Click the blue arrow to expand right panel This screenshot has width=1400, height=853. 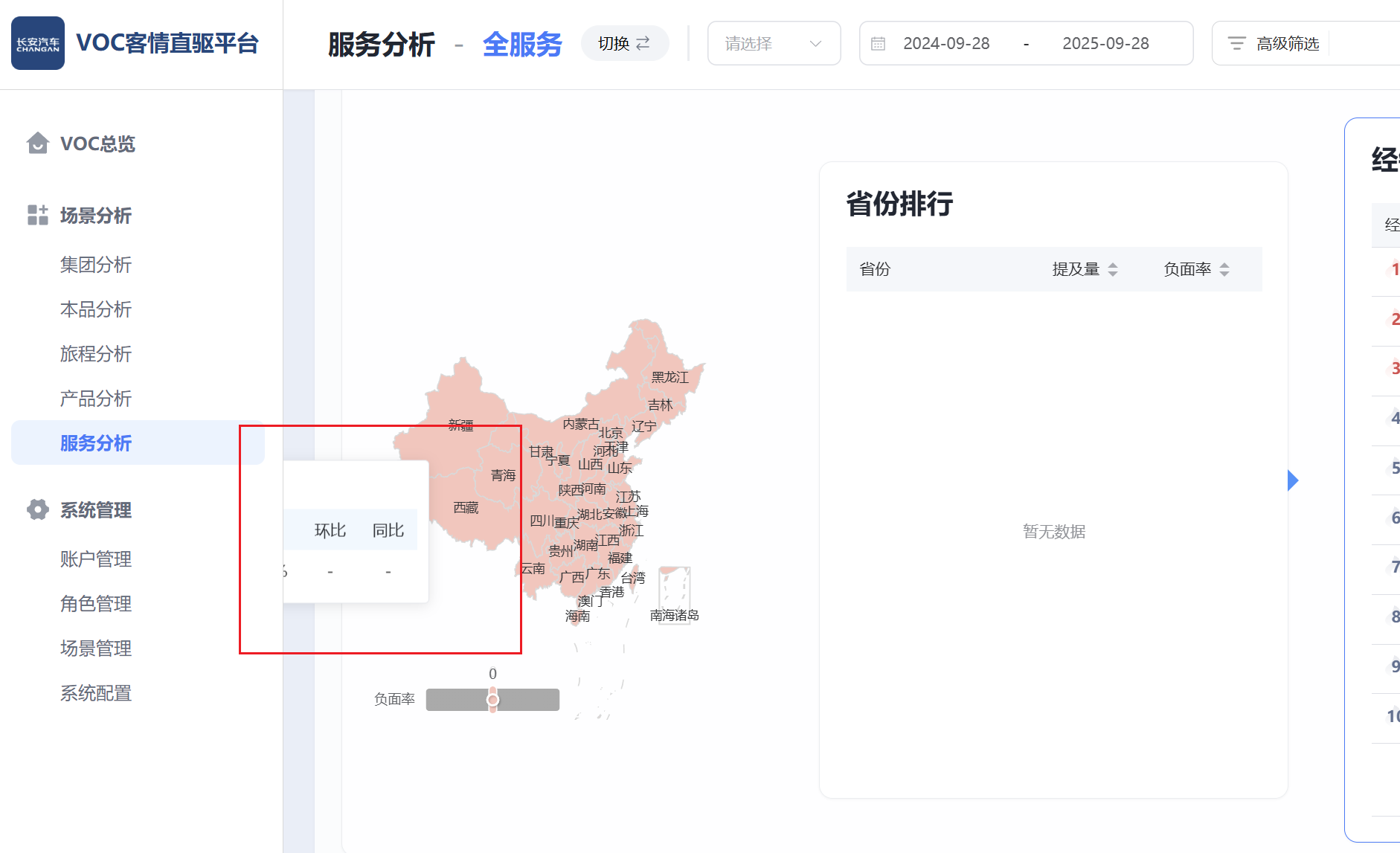(x=1293, y=480)
